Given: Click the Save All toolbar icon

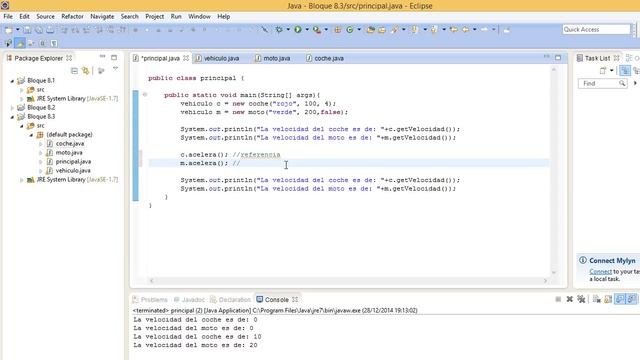Looking at the screenshot, I should click(x=38, y=30).
